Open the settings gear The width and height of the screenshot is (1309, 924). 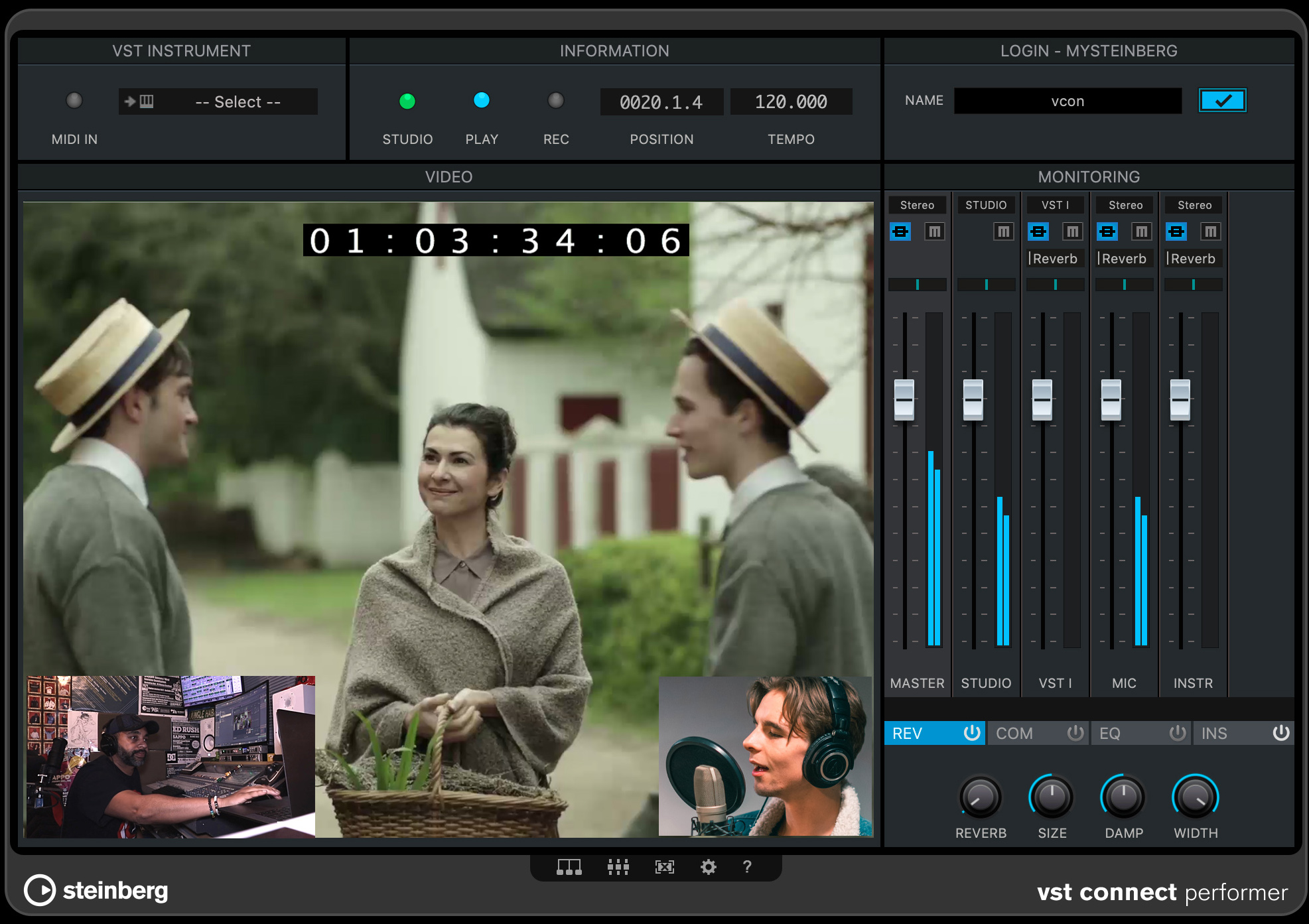point(708,866)
